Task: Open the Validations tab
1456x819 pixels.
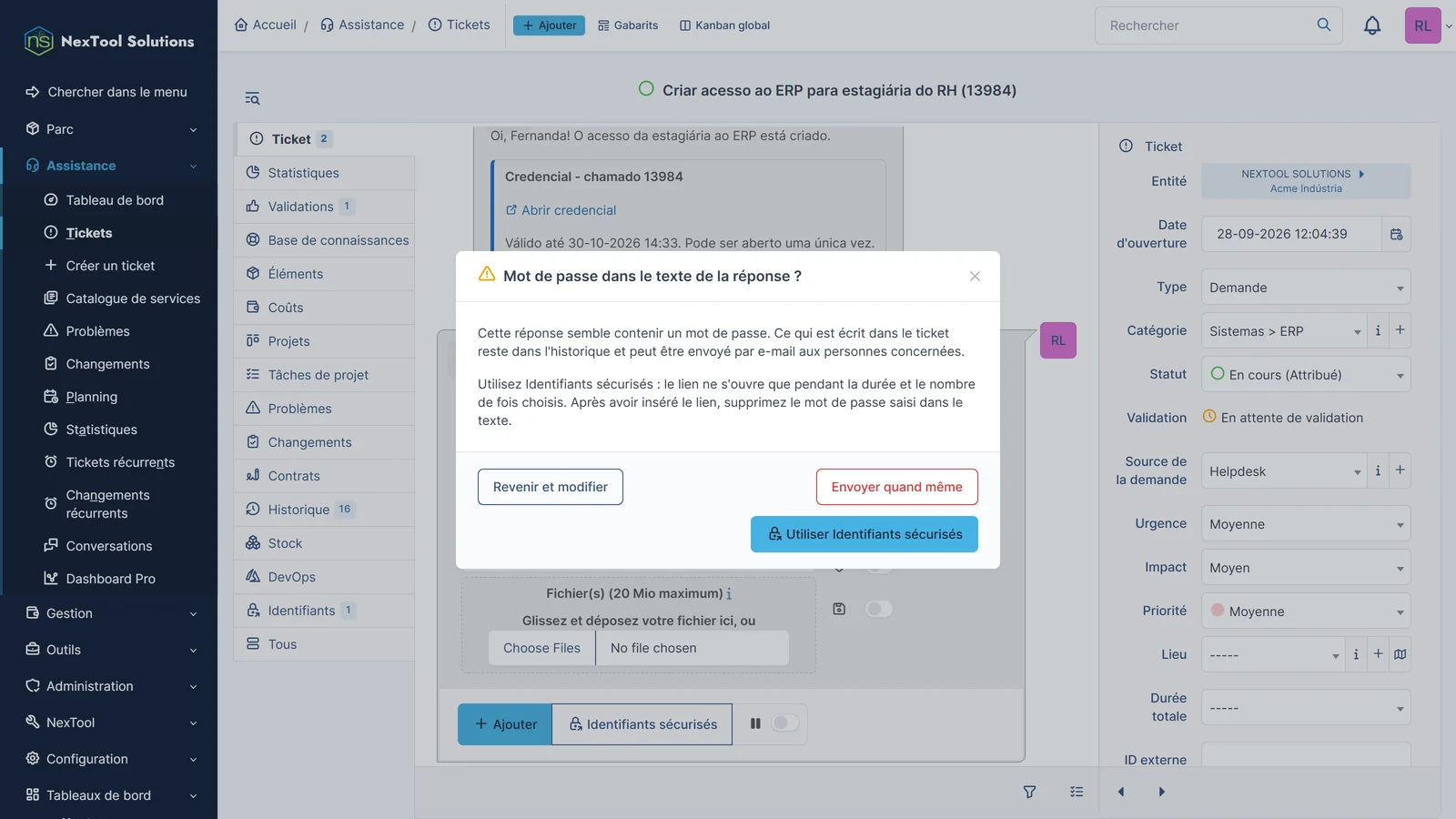Action: [x=324, y=207]
